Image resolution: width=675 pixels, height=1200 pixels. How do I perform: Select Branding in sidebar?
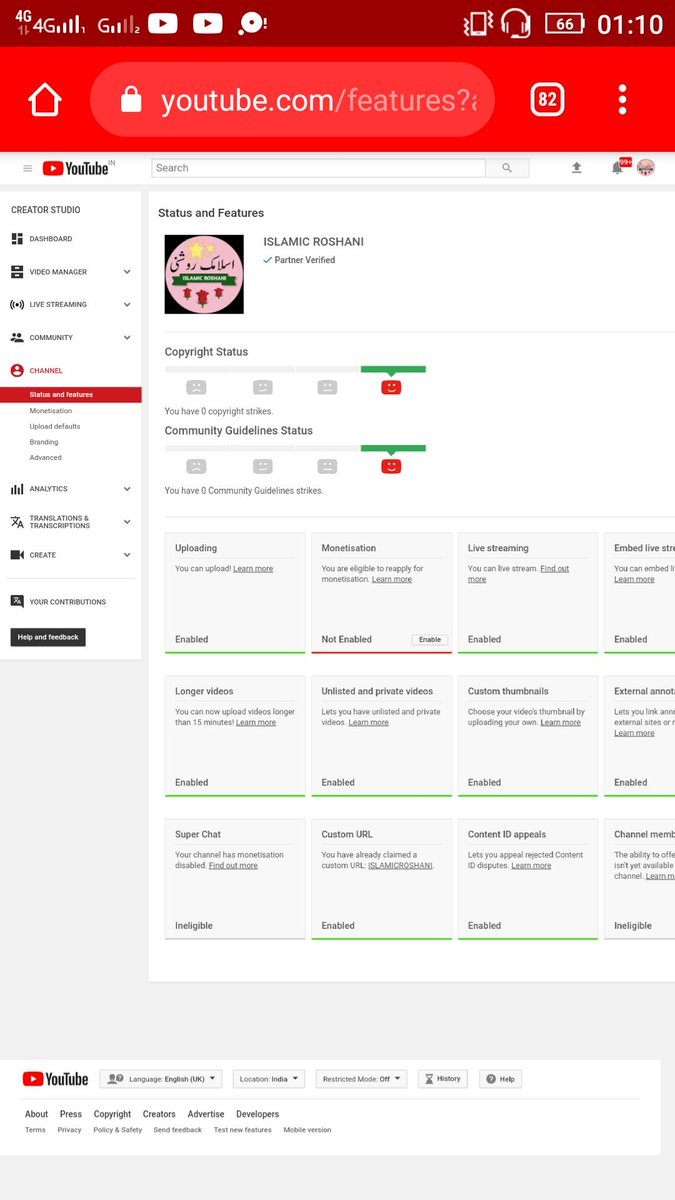44,442
